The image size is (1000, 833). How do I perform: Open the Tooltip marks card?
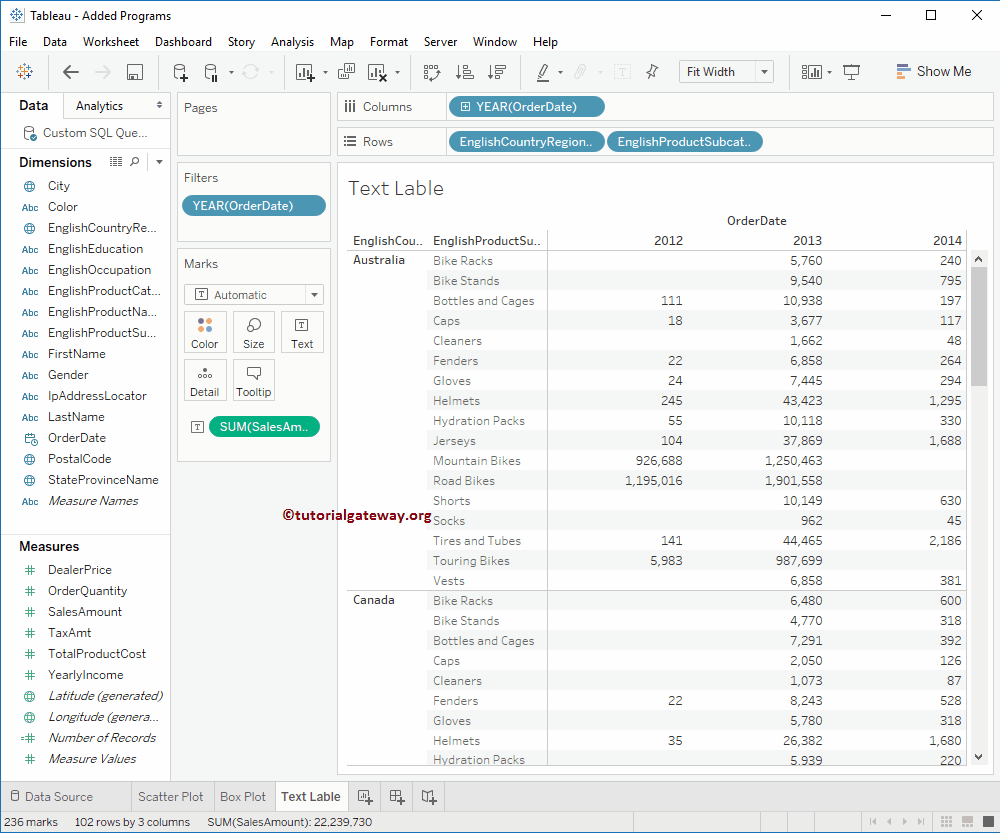(x=254, y=380)
